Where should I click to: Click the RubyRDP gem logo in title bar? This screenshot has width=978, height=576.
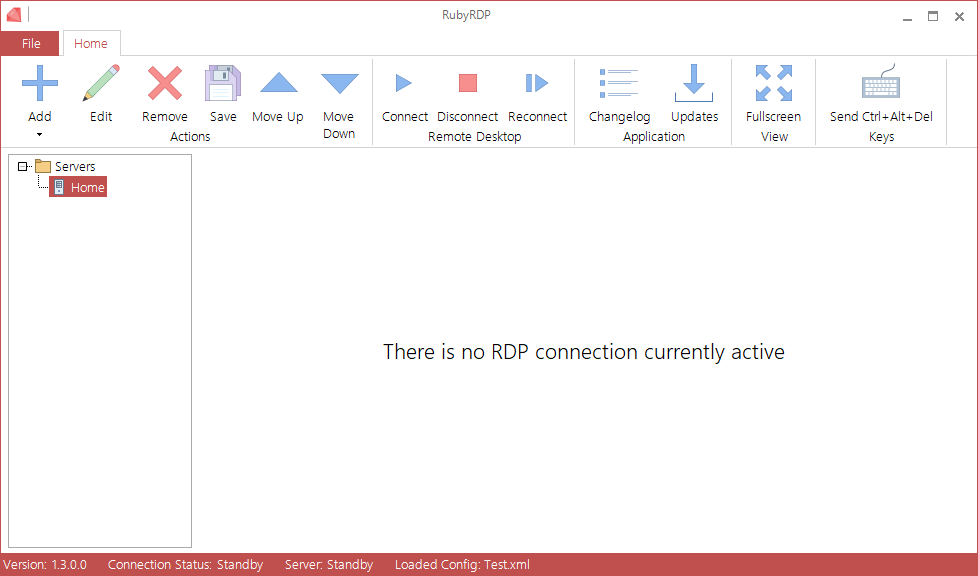pyautogui.click(x=14, y=14)
